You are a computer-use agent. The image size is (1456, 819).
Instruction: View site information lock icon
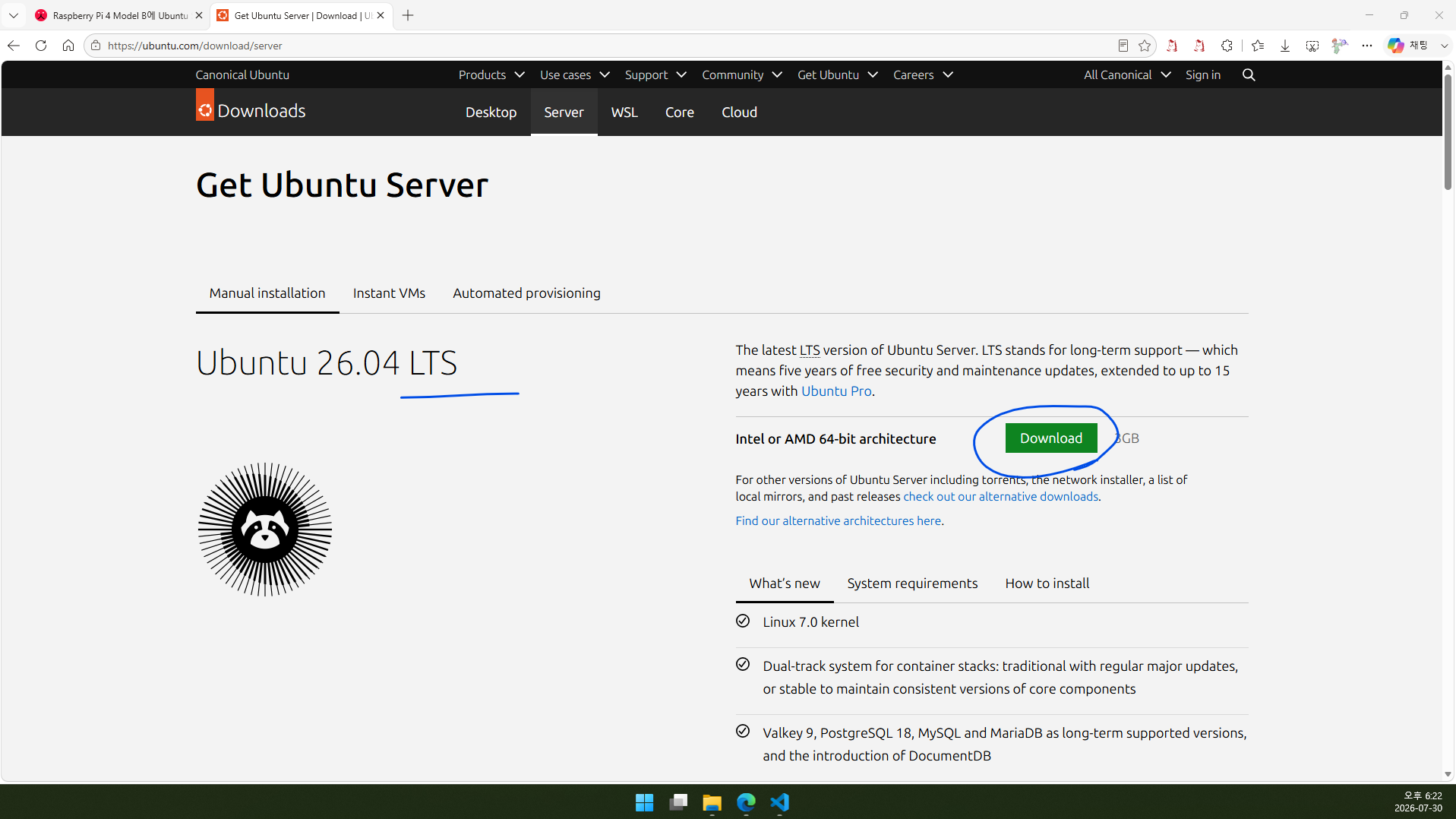(96, 46)
